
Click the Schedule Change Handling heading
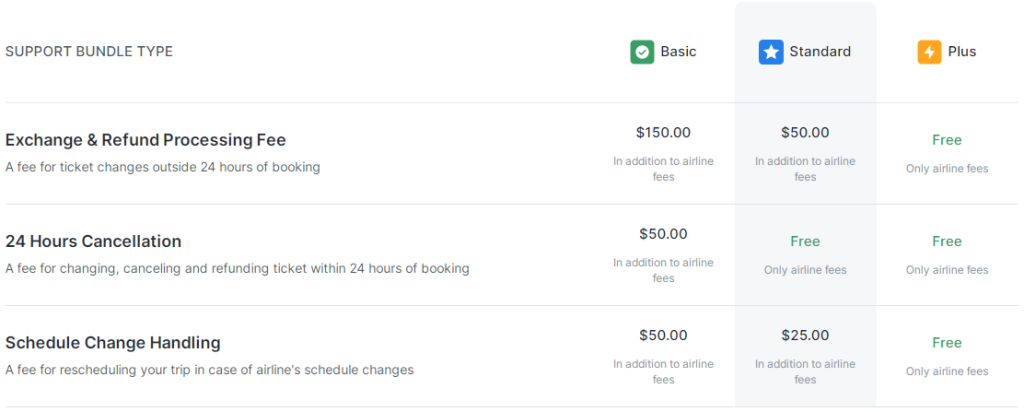[x=112, y=343]
